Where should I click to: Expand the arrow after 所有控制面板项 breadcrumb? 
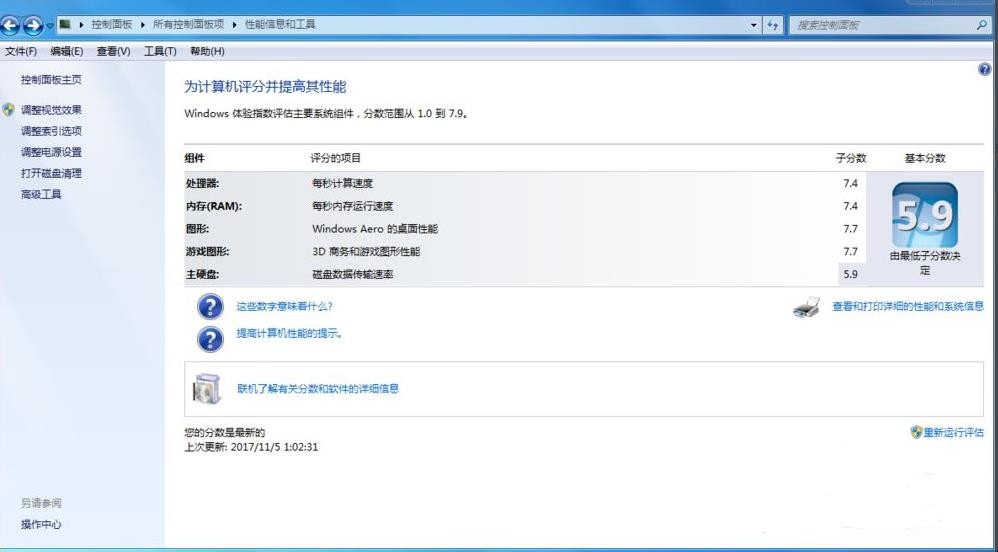234,24
